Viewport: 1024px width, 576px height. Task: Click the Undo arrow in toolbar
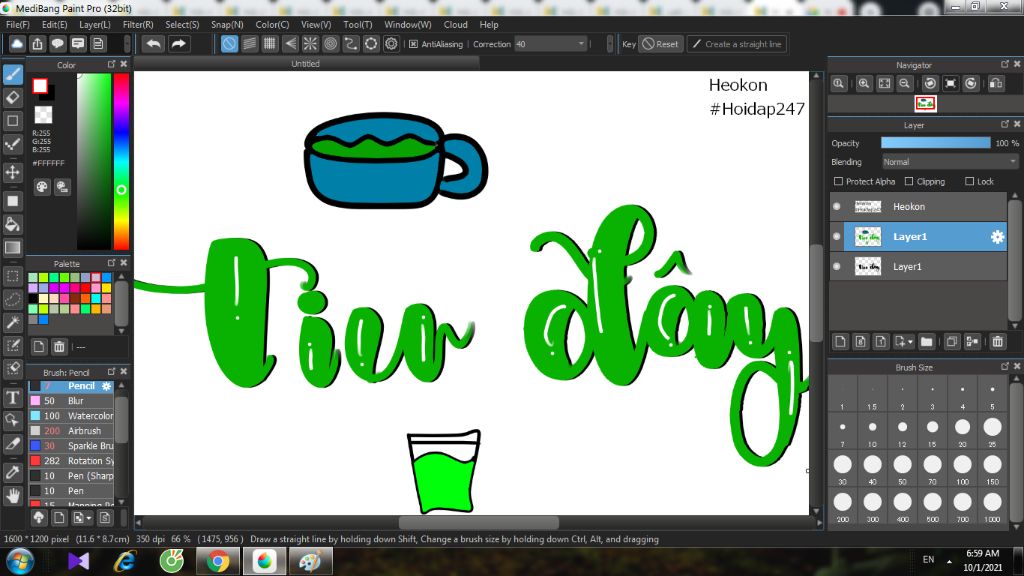point(153,44)
